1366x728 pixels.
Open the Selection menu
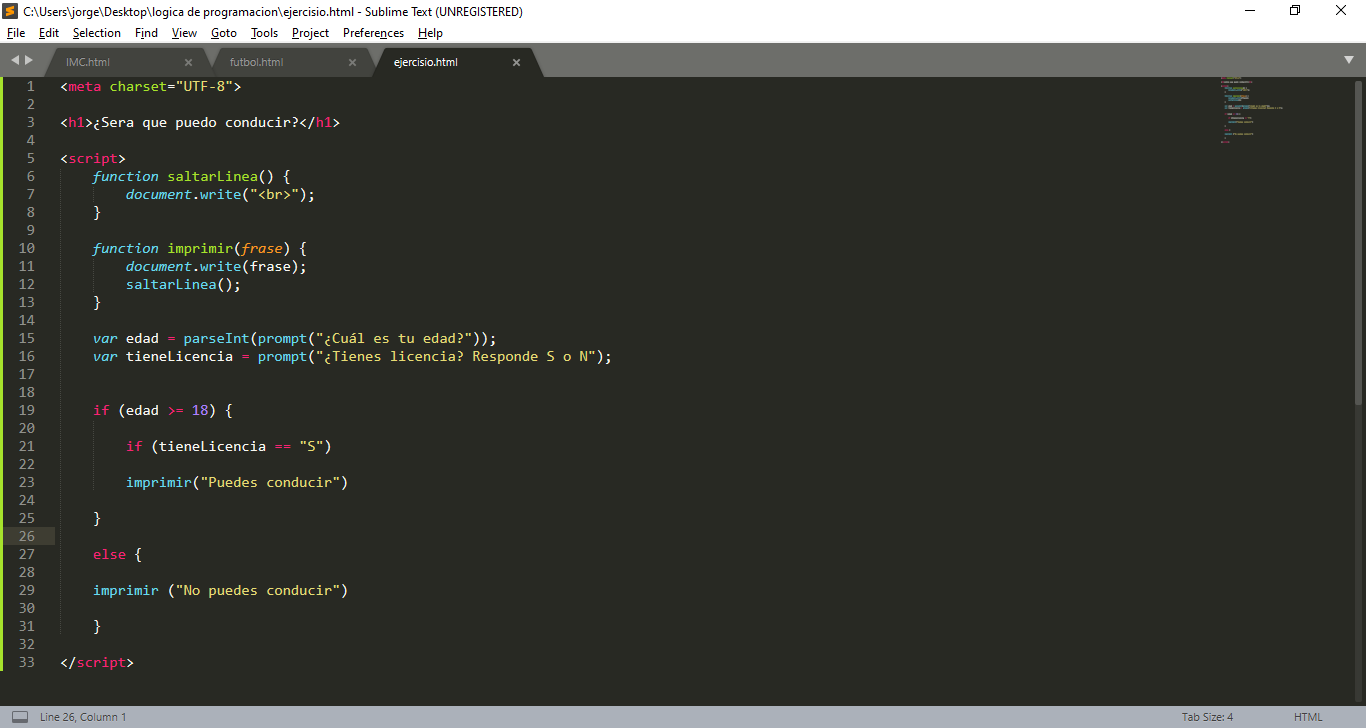(x=97, y=33)
